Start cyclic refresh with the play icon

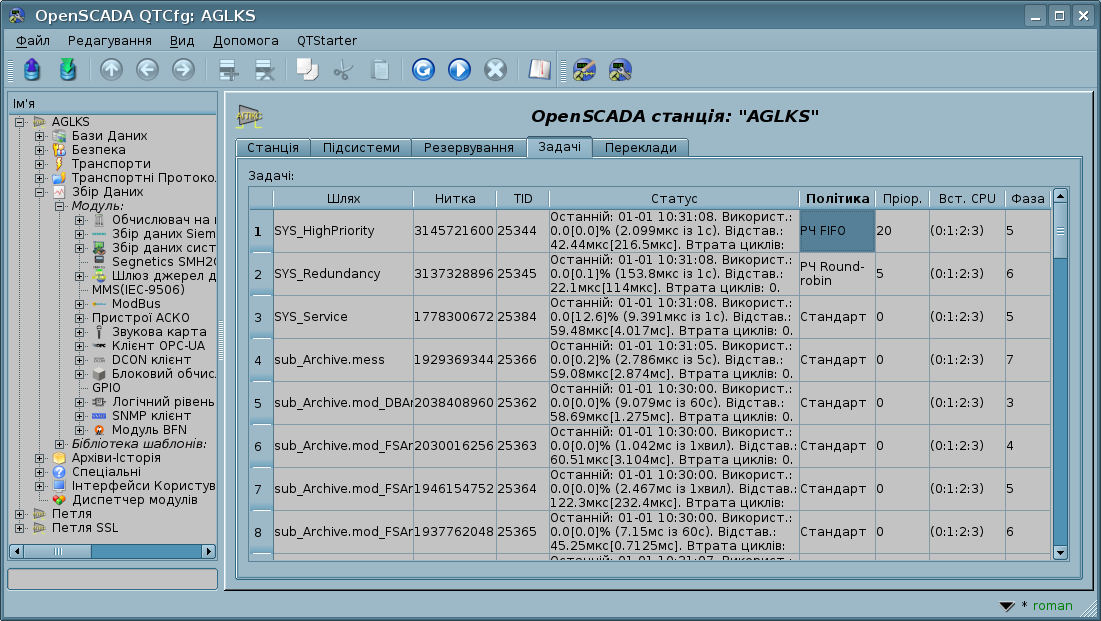(x=459, y=70)
